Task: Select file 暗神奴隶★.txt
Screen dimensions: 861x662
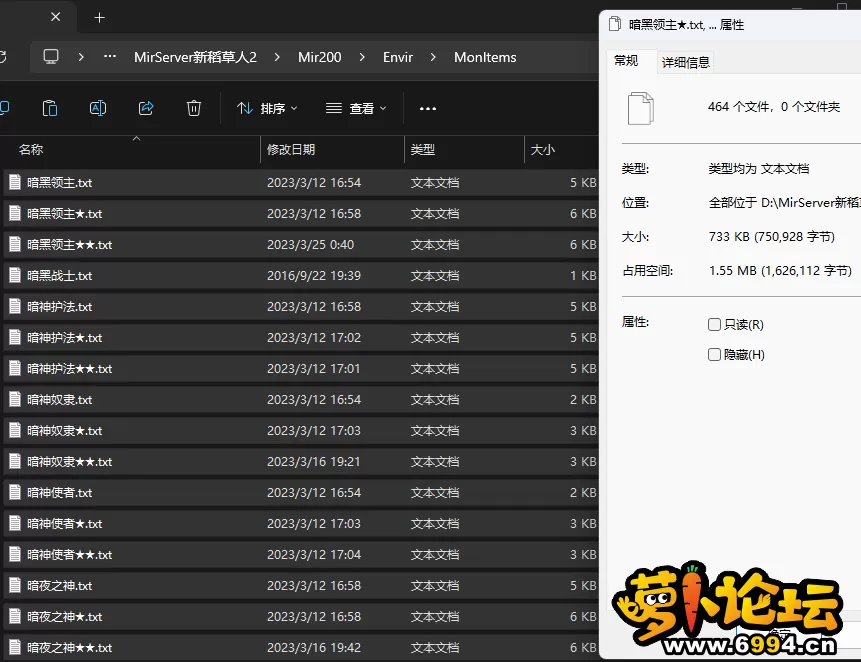Action: tap(64, 430)
